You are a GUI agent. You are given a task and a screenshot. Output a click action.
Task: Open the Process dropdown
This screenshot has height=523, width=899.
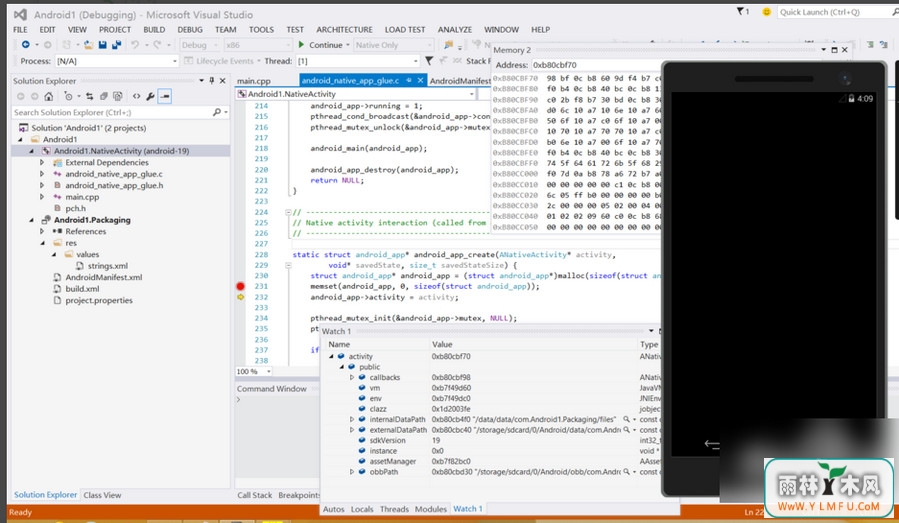click(174, 61)
